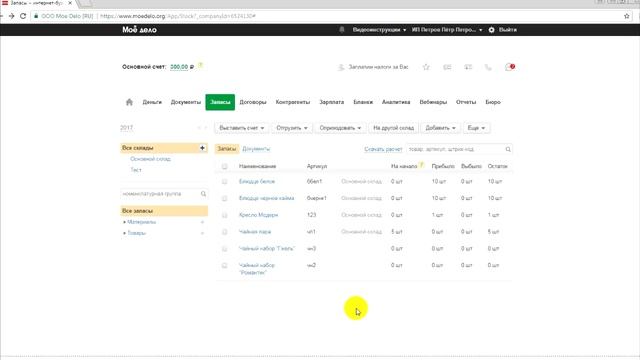
Task: Check the box for Чайный набор Гжель row
Action: [224, 249]
